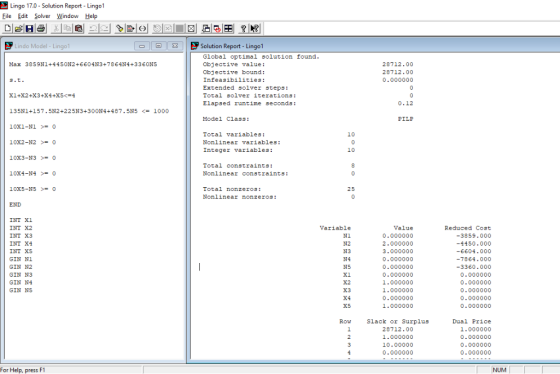Click the Solution toolbar icon beside Solve
560x374 pixels.
168,29
